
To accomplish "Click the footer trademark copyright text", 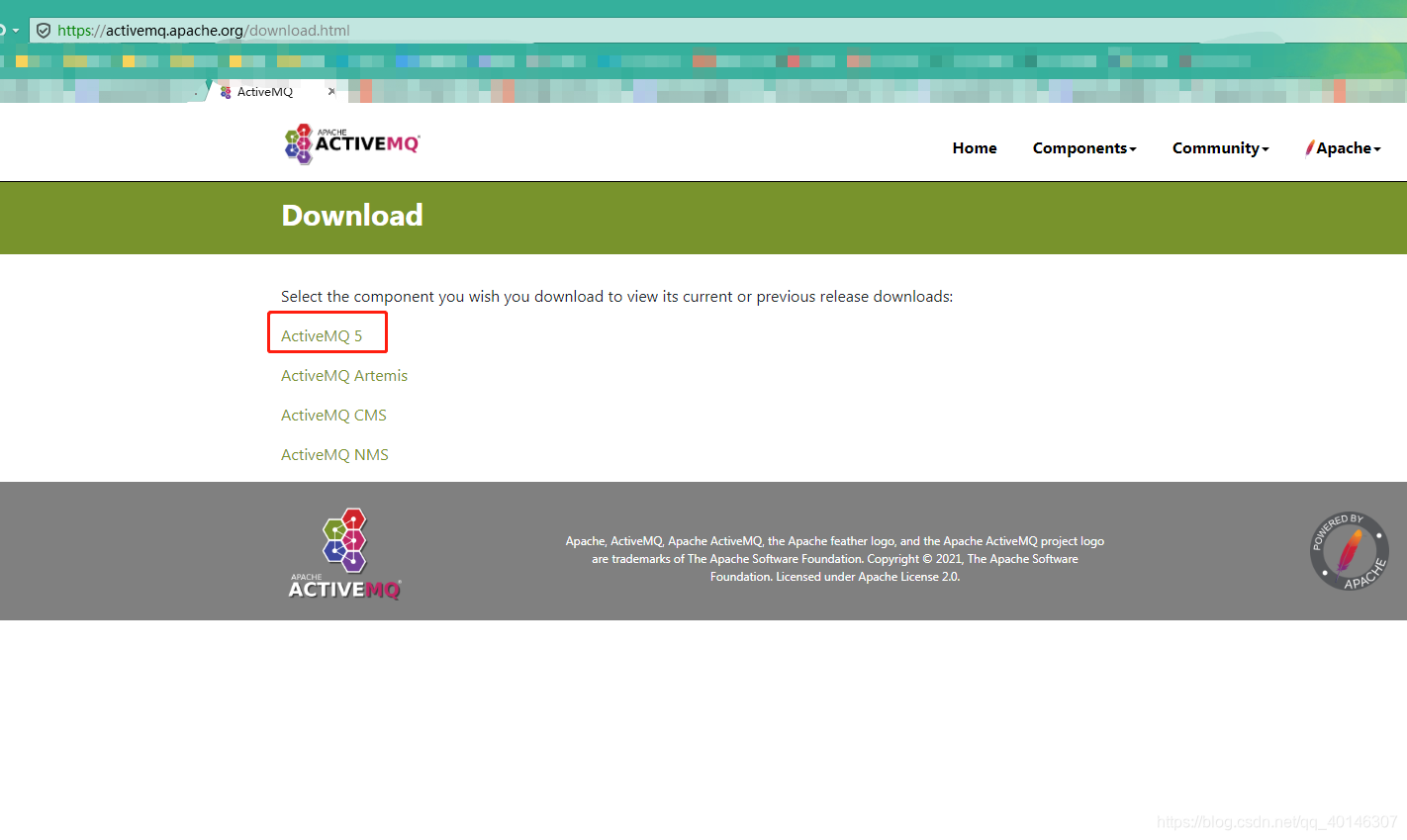I will 835,559.
